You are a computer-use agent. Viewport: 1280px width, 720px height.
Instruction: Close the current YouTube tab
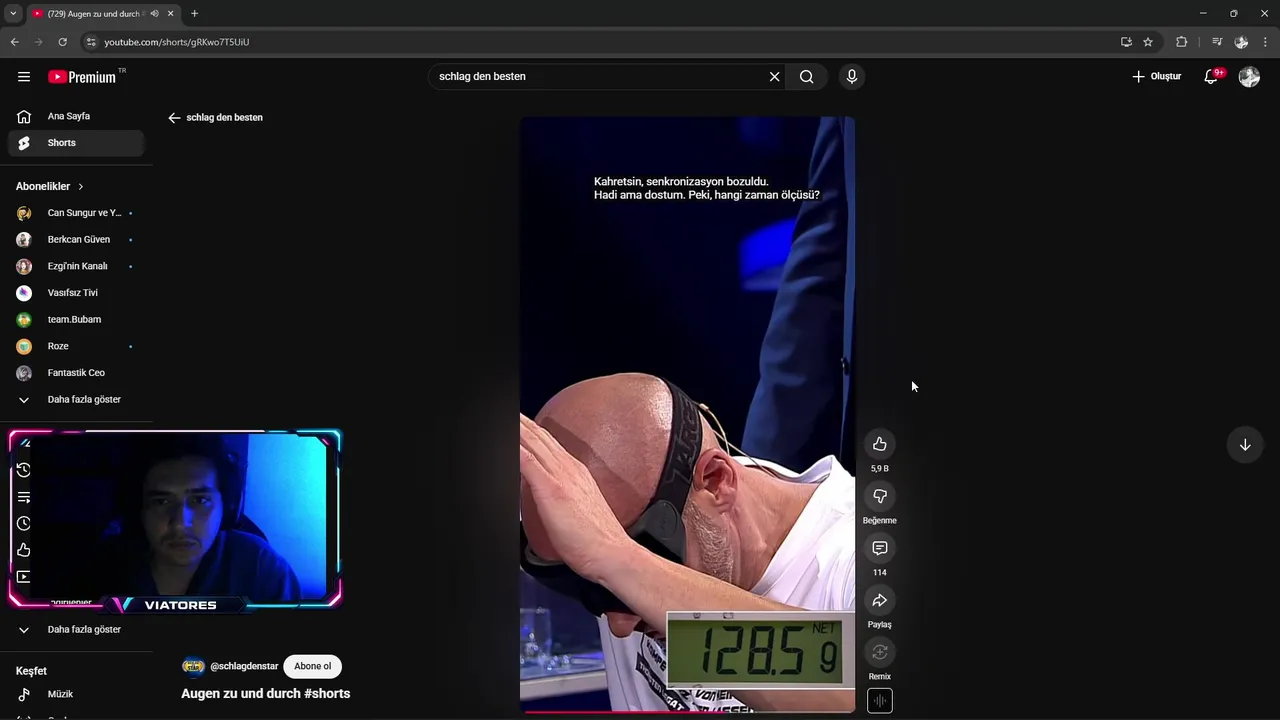(x=171, y=14)
